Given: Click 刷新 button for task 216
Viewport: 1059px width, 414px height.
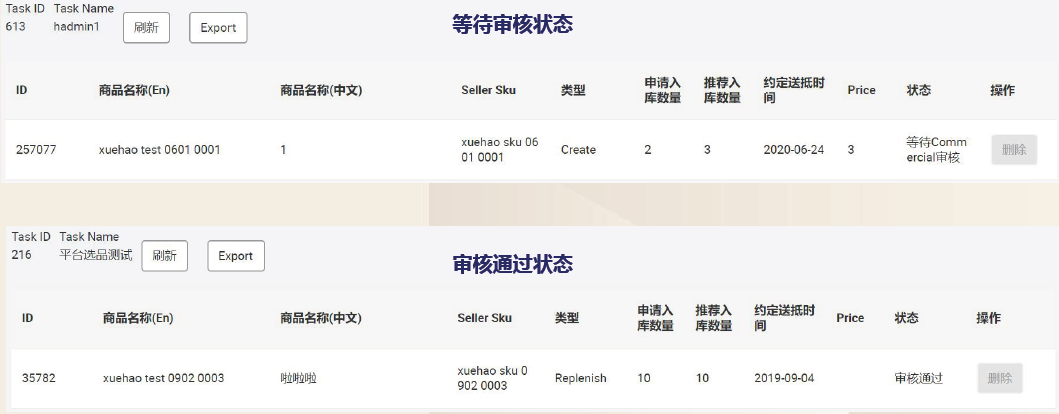Looking at the screenshot, I should click(164, 256).
